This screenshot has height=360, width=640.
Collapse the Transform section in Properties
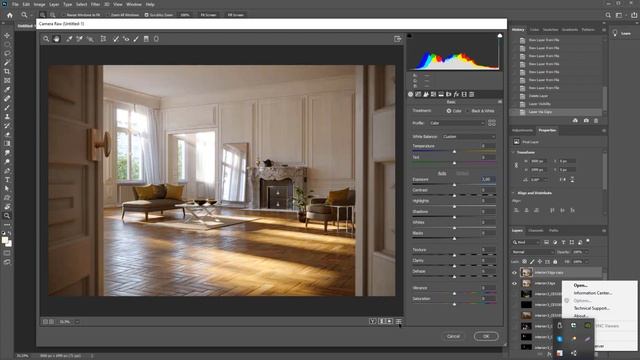coord(513,152)
